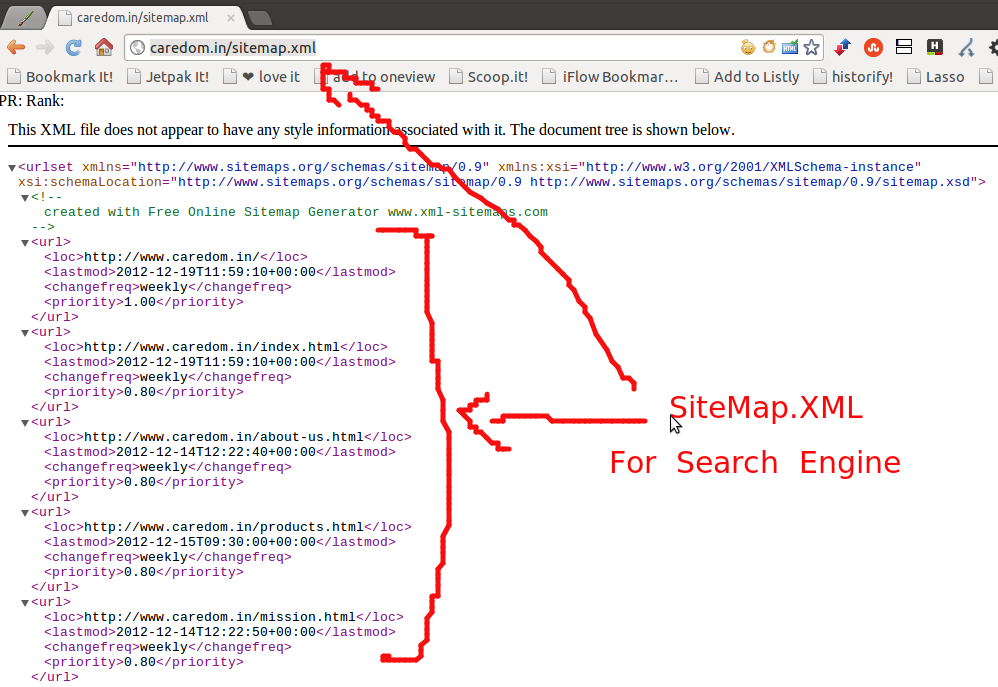This screenshot has height=687, width=998.
Task: Bookmark this page with the star
Action: 811,47
